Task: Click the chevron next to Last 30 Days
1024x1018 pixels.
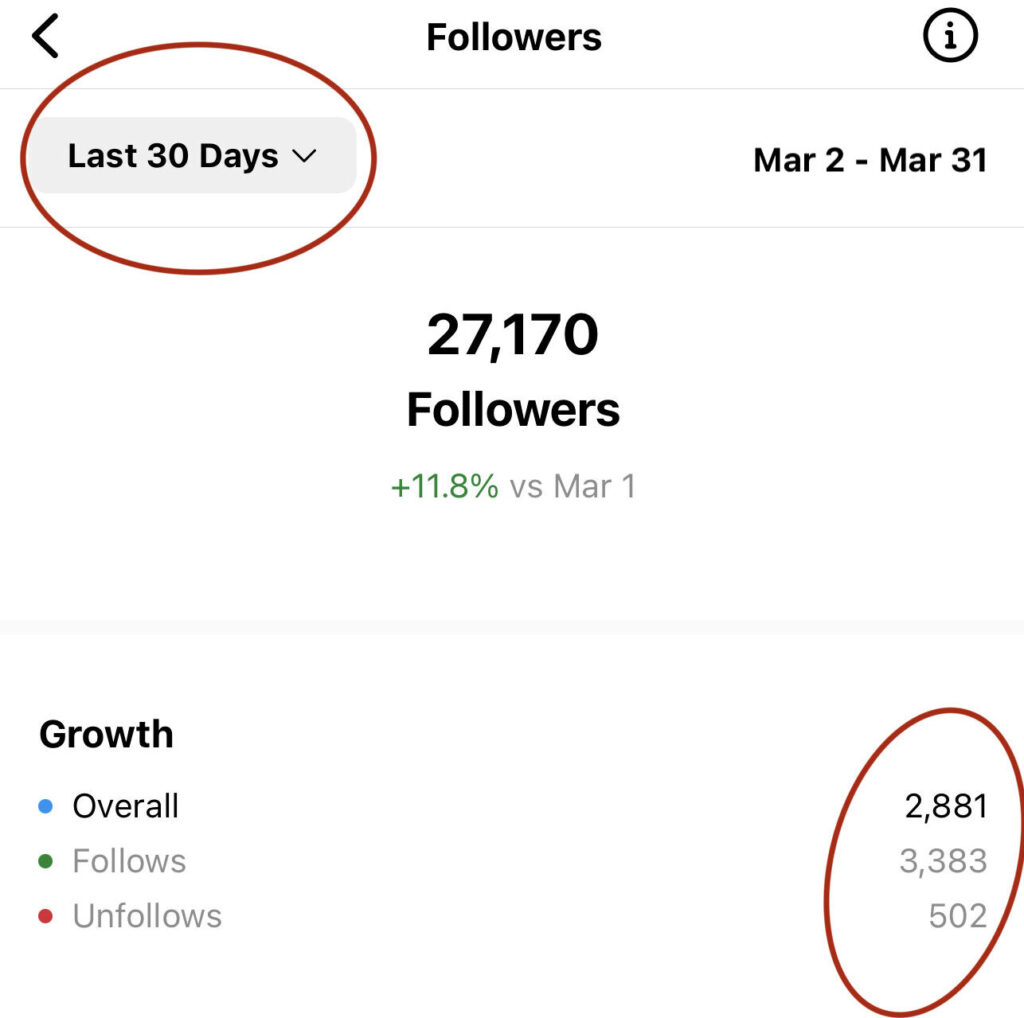Action: [304, 156]
